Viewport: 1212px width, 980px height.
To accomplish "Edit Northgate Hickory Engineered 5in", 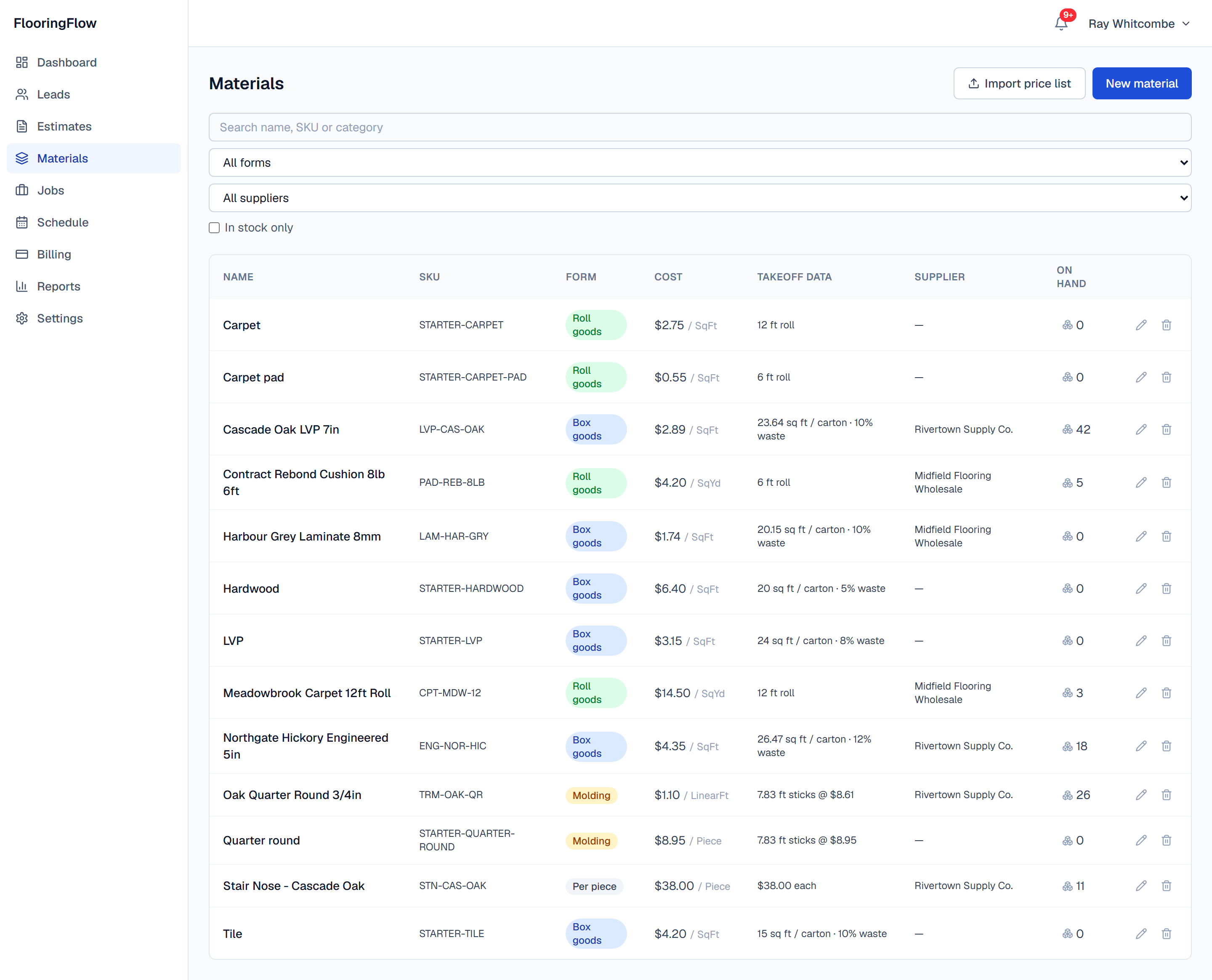I will point(1141,746).
